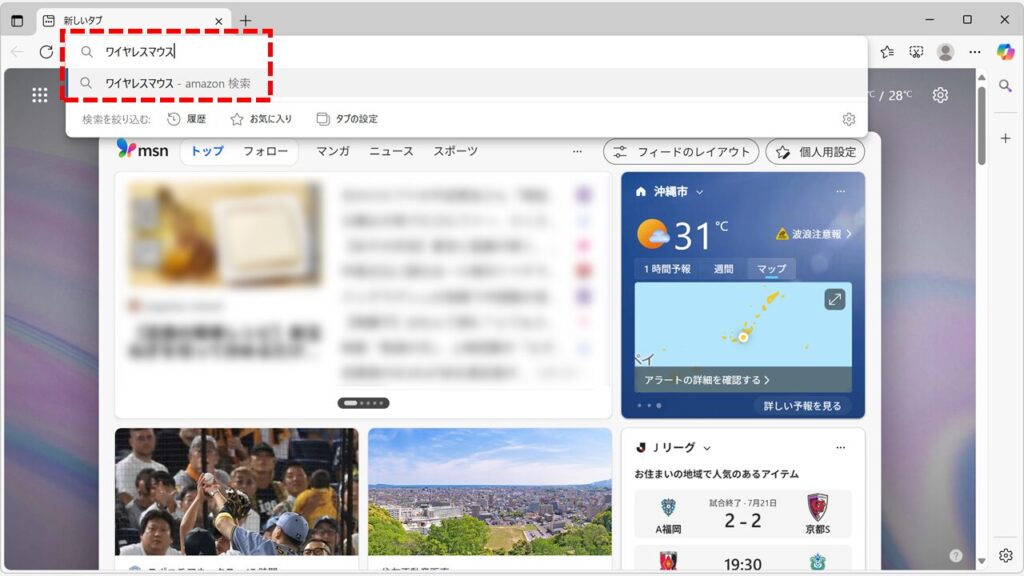Open A福岡 vs 京都S 2-2 match

[743, 515]
